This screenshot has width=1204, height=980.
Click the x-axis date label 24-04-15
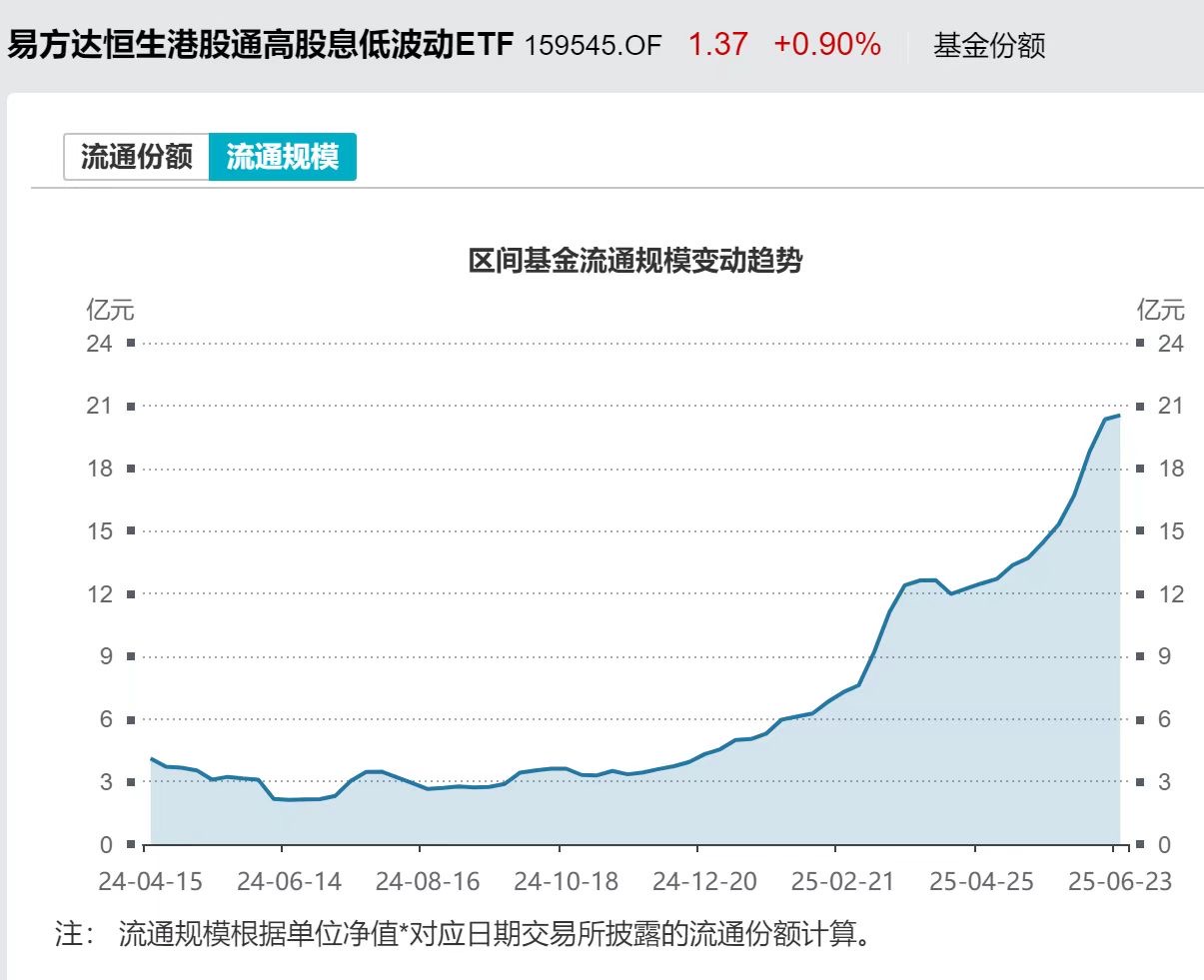150,882
